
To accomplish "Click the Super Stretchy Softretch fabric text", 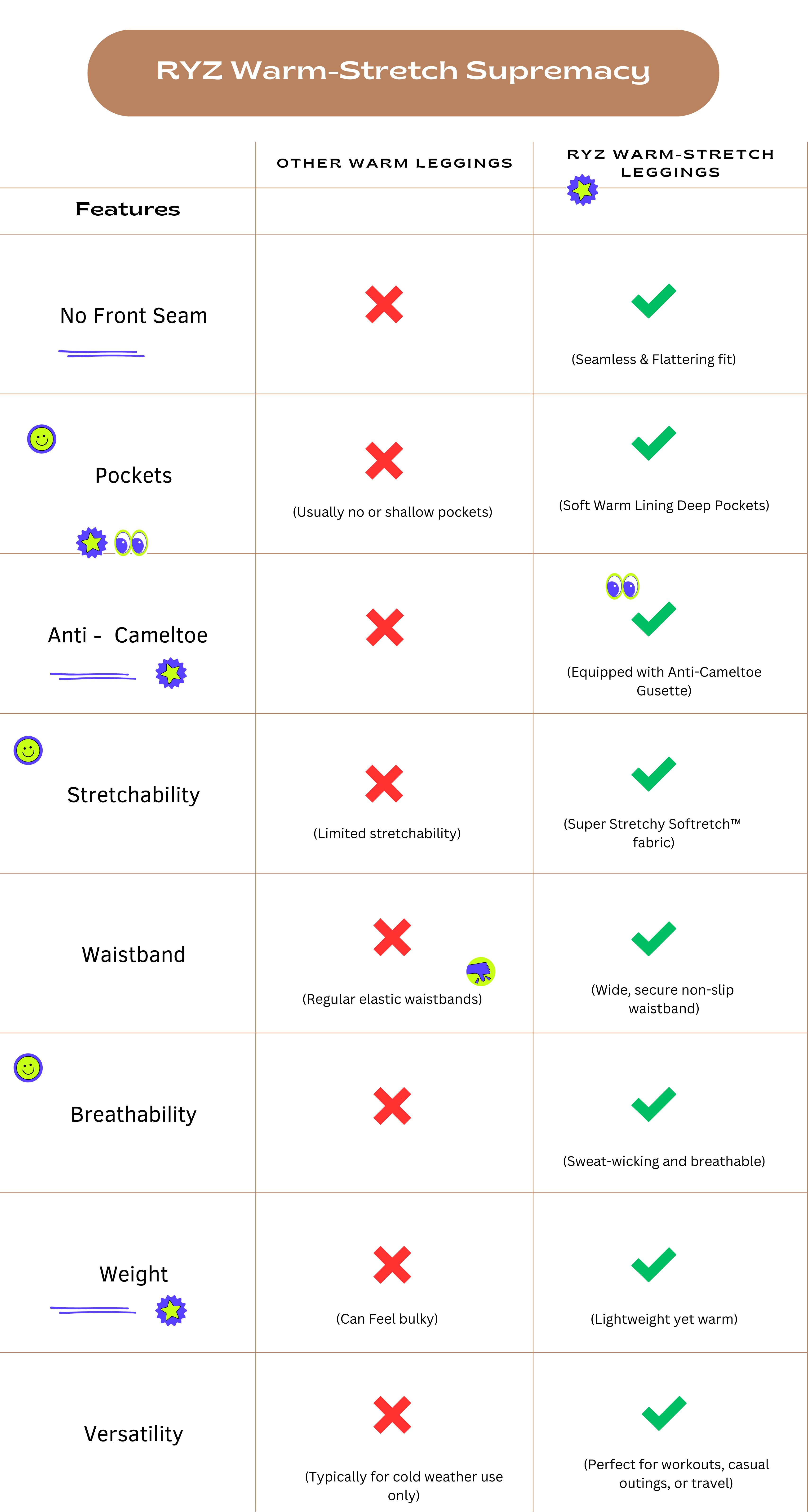I will (653, 833).
